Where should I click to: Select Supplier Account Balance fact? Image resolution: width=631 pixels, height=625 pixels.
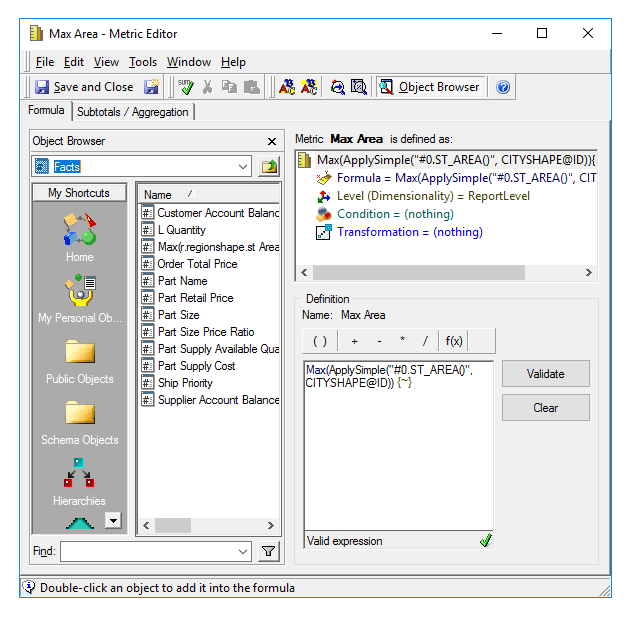coord(210,400)
